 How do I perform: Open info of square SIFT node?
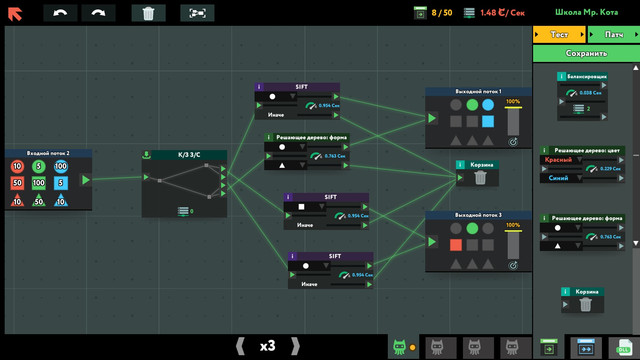[x=288, y=197]
